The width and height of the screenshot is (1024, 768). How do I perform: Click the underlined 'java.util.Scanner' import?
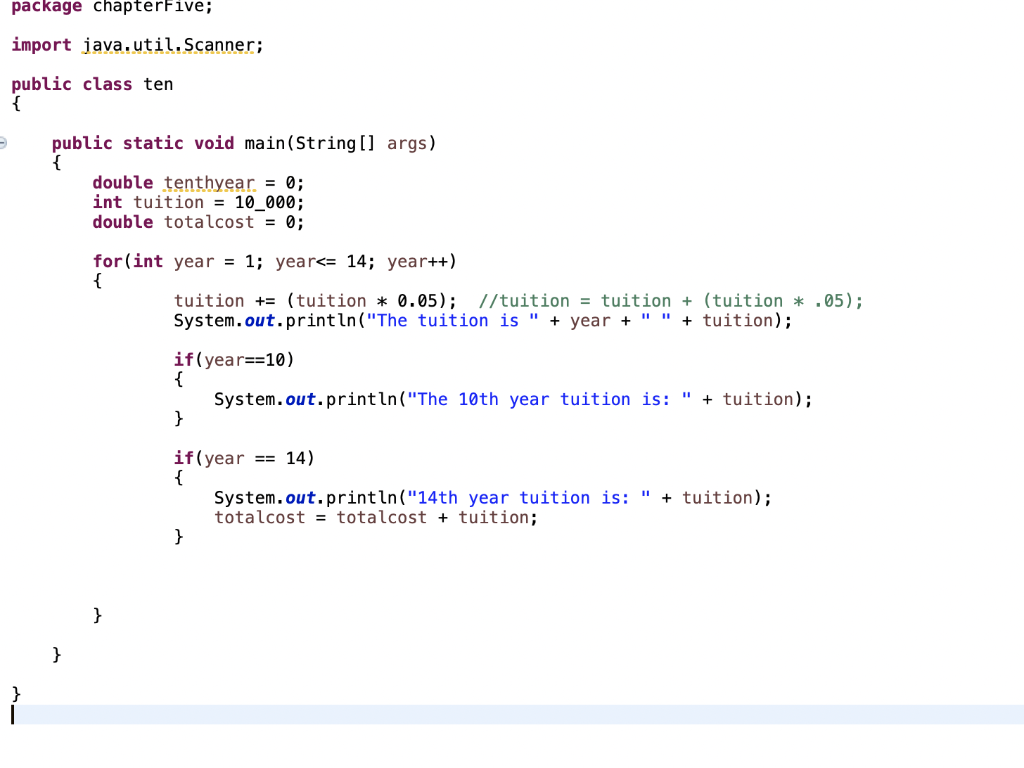(x=168, y=45)
